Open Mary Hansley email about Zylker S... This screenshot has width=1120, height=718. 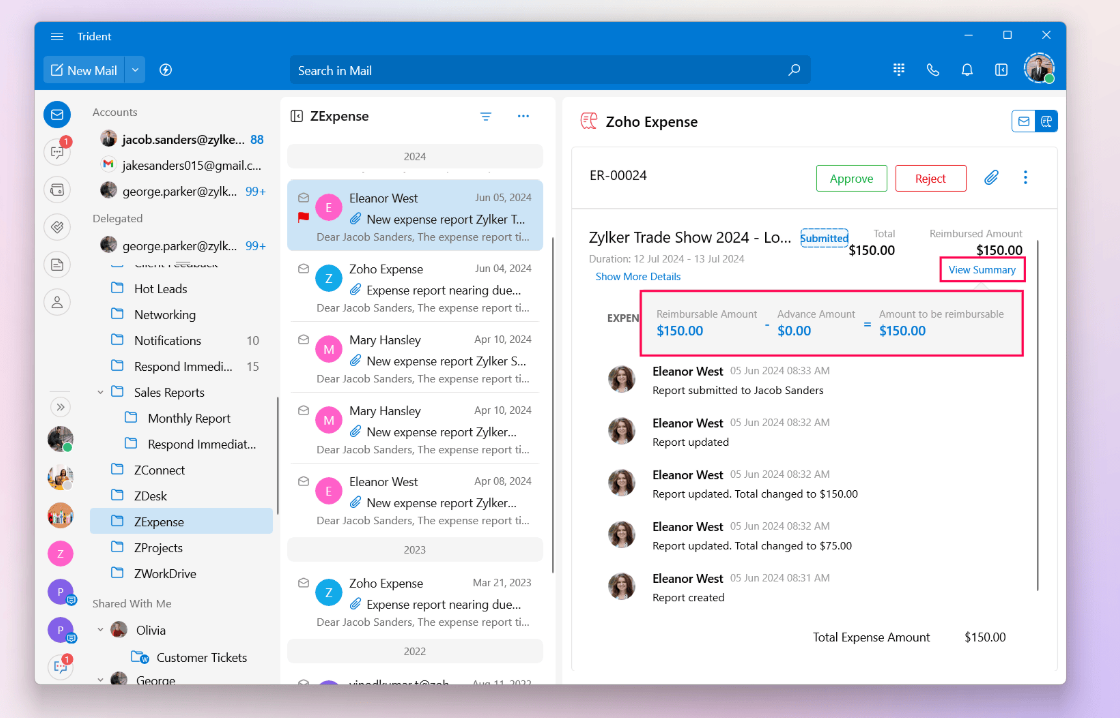(415, 357)
